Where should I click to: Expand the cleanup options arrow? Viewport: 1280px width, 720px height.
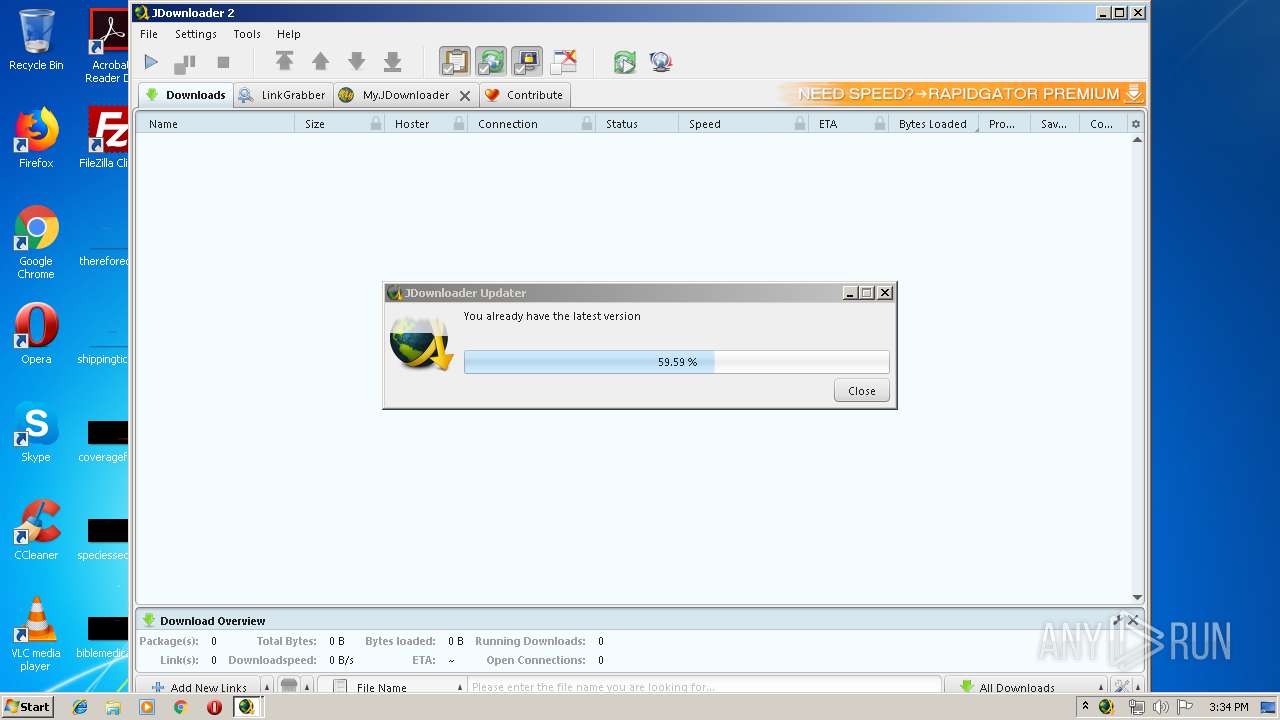click(x=307, y=687)
